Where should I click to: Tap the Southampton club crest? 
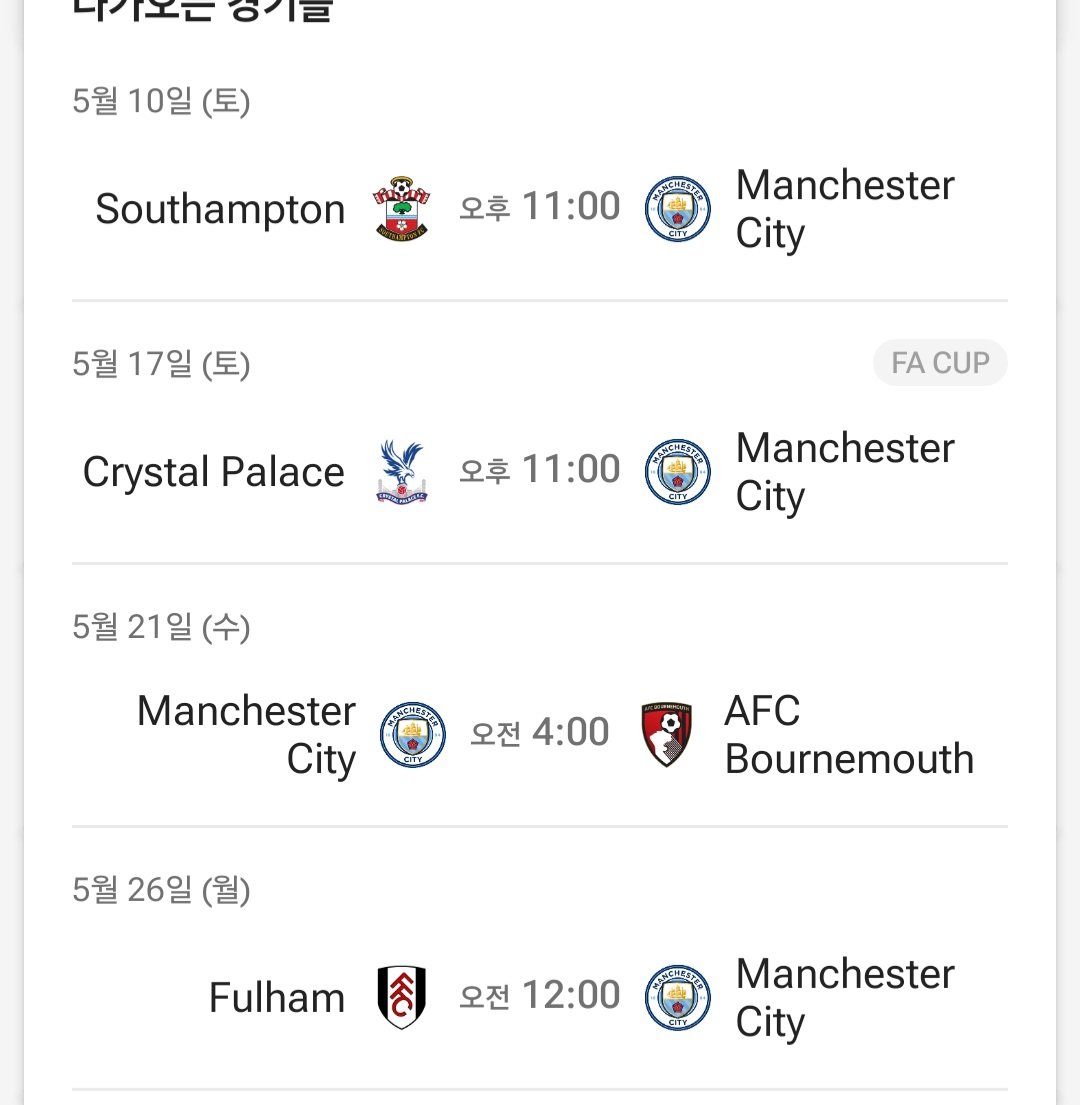coord(401,209)
